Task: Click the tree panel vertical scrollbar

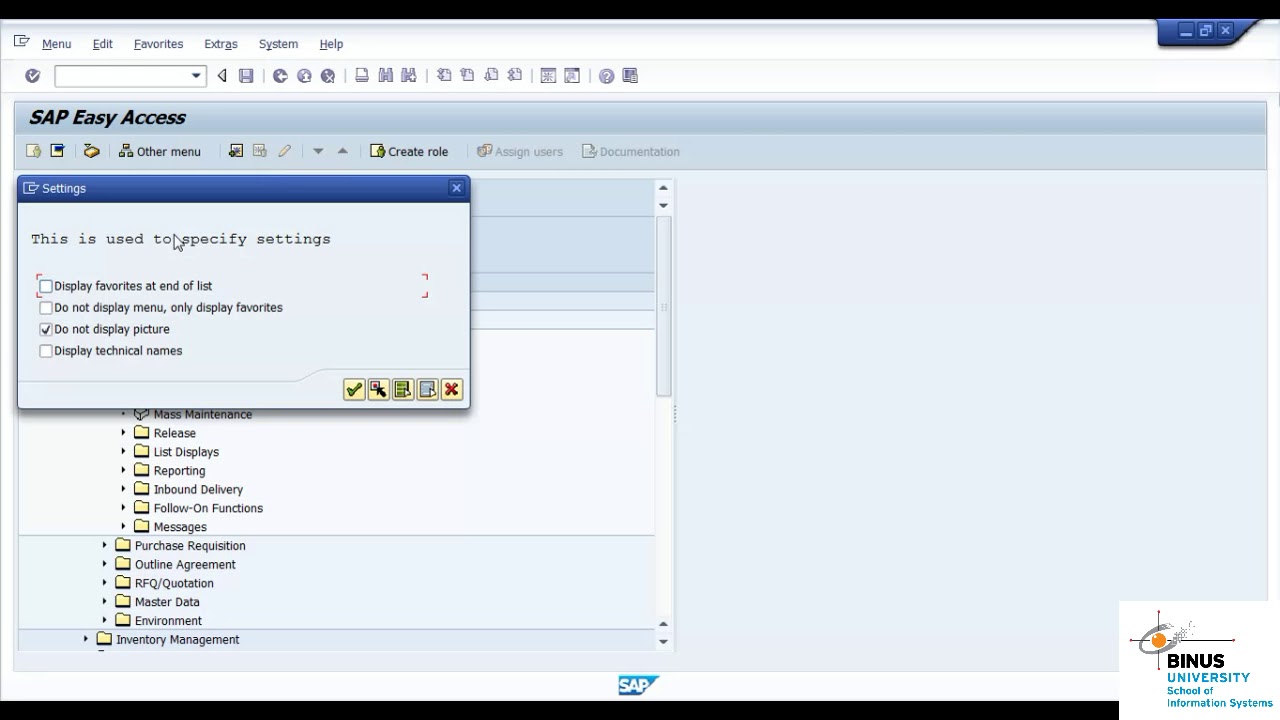Action: (x=664, y=305)
